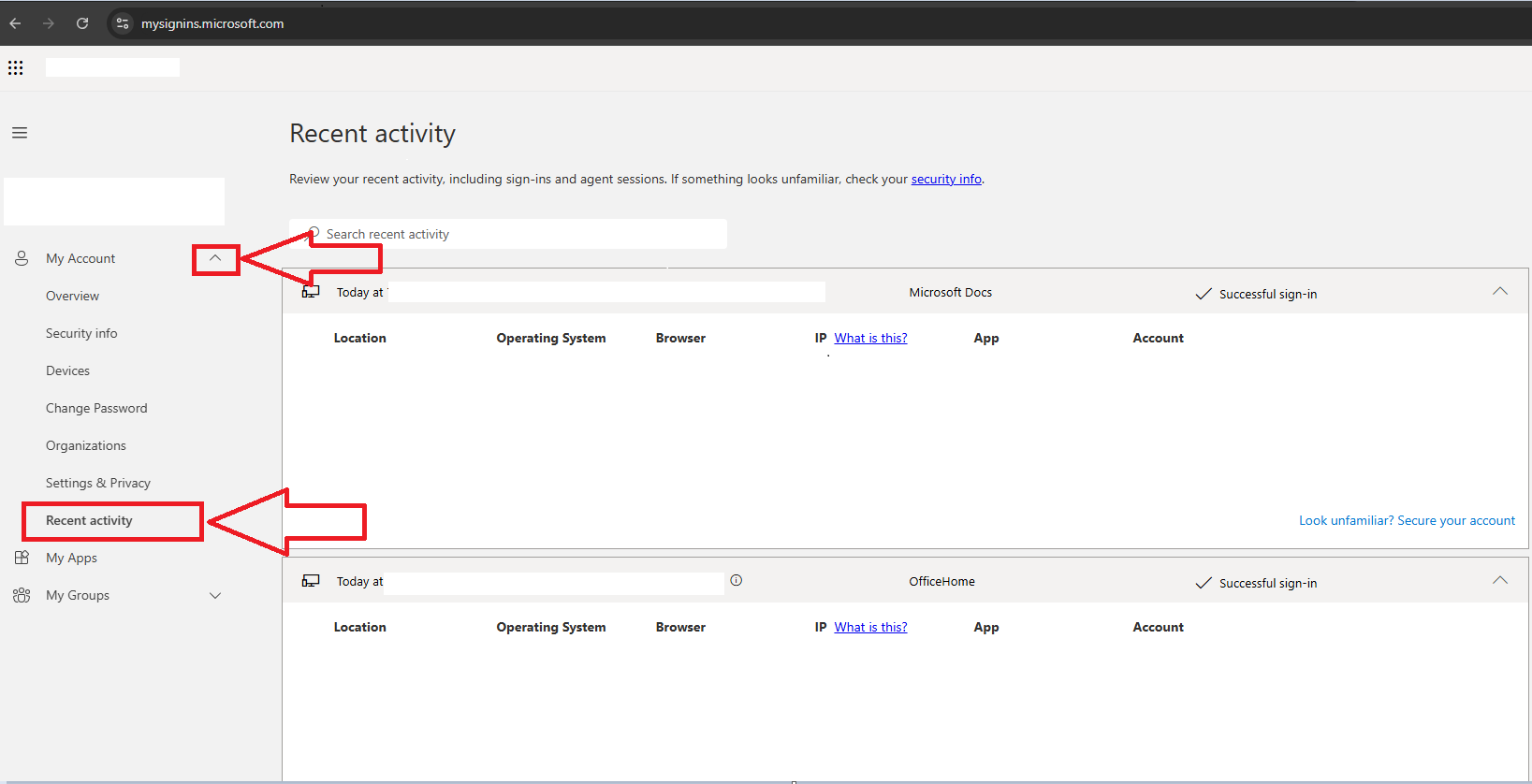
Task: Collapse the OfficeHome sign-in entry
Action: click(1500, 581)
